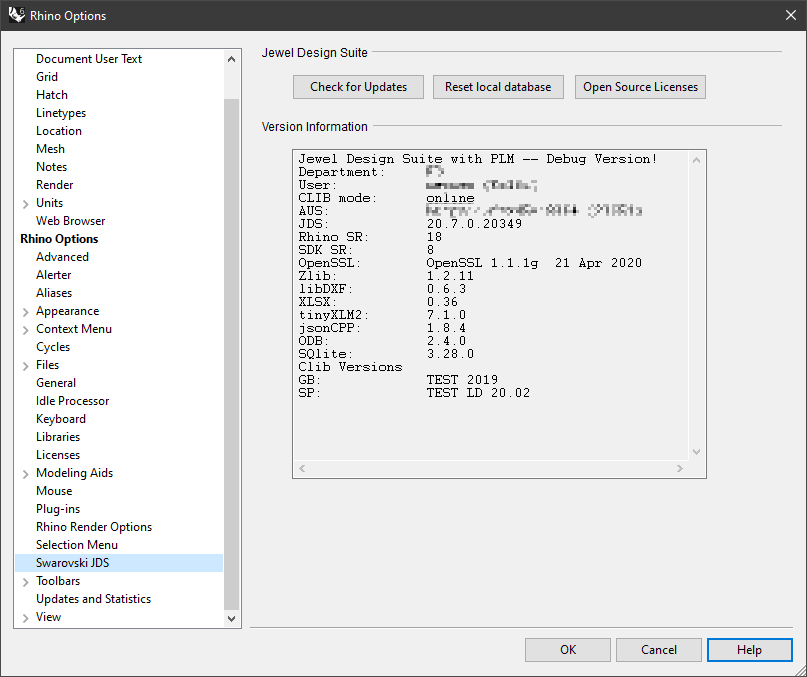The image size is (807, 677).
Task: Open Updates and Statistics page
Action: tap(93, 599)
